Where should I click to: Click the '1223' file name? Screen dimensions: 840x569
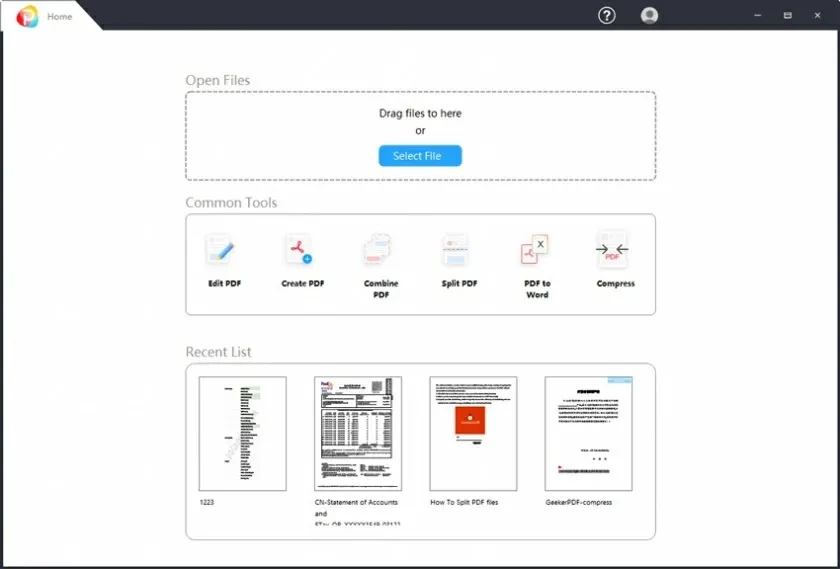207,502
